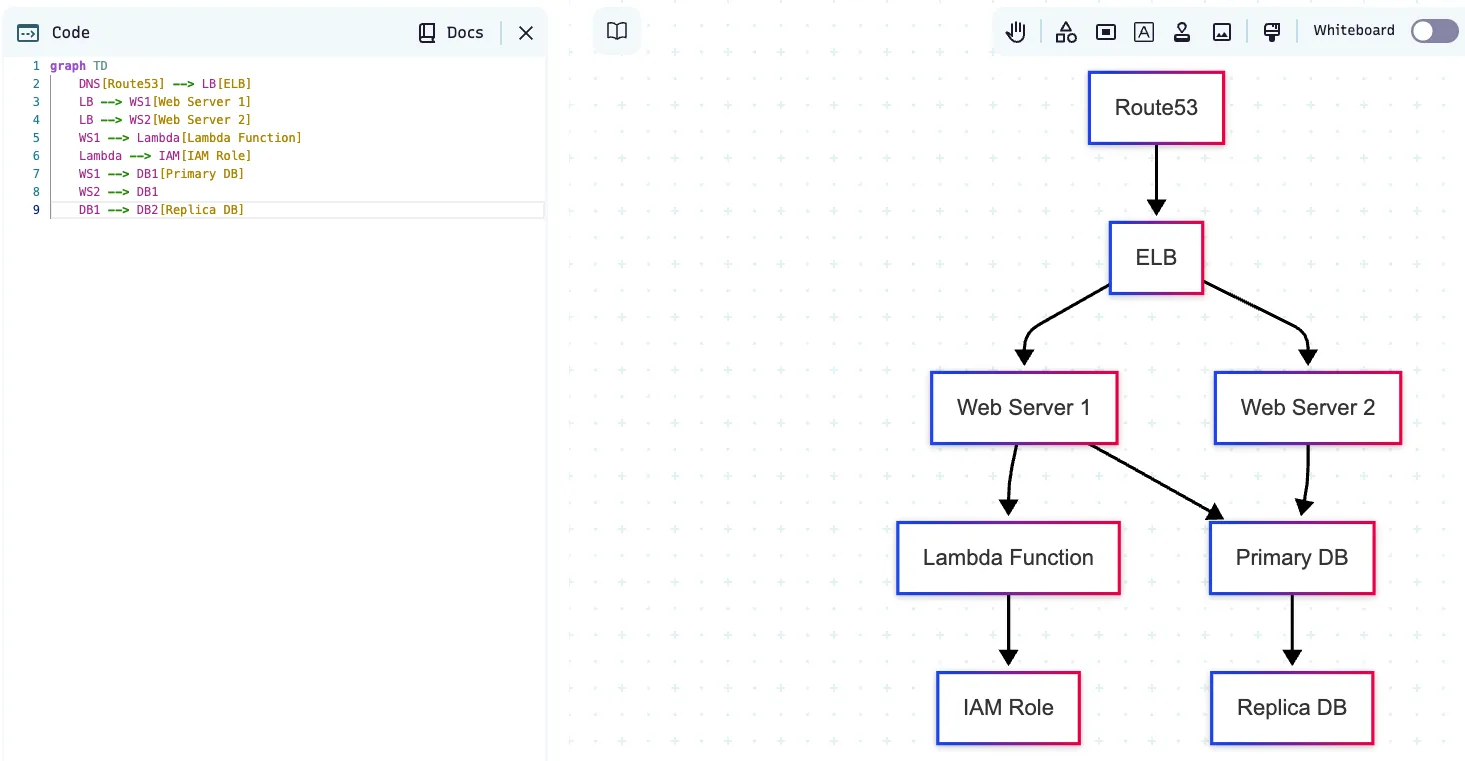Select the Web Server 2 node
Viewport: 1465px width, 761px height.
coord(1308,408)
